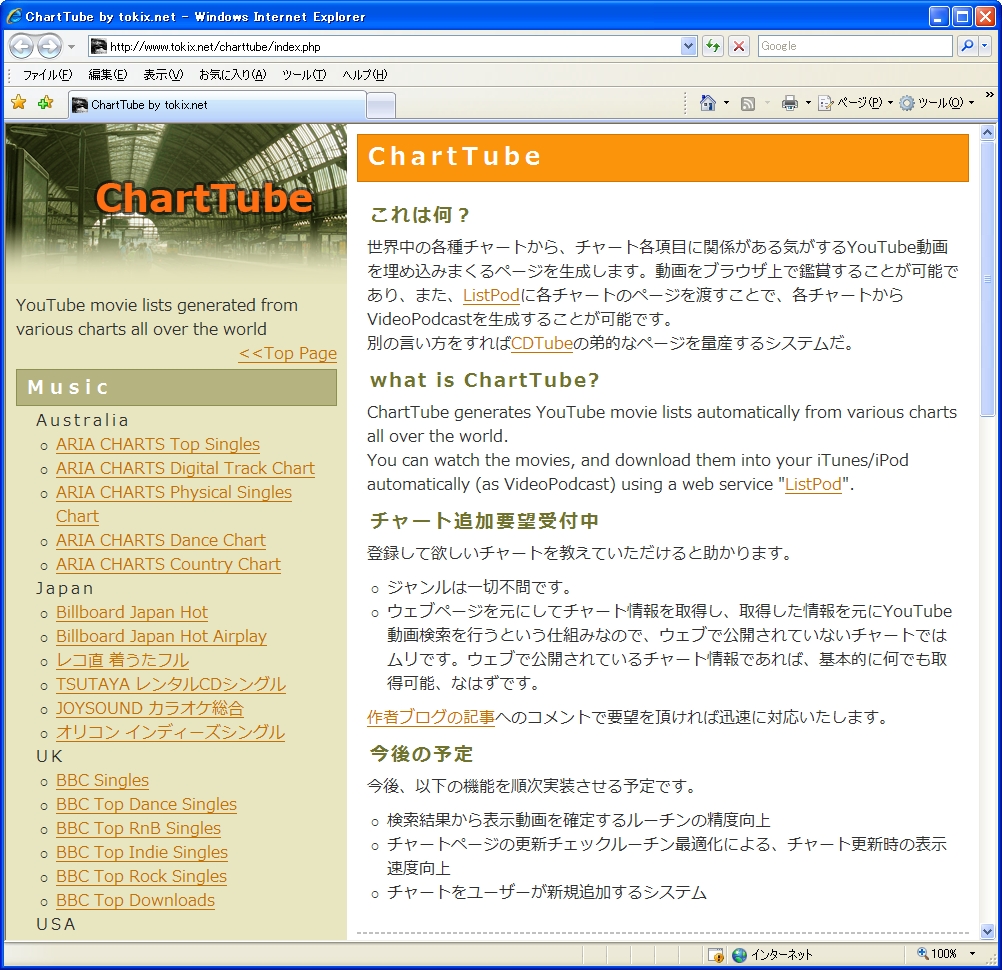
Task: Click the Google search box
Action: point(854,46)
